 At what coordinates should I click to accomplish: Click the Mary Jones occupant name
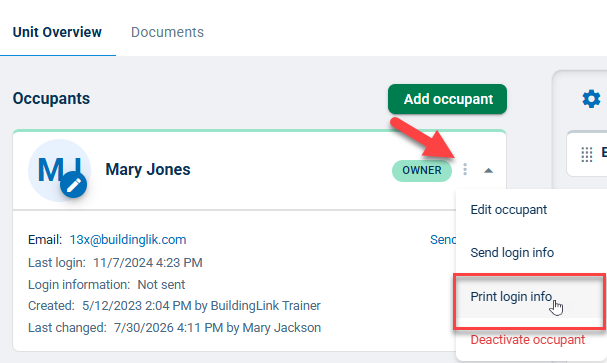coord(148,170)
